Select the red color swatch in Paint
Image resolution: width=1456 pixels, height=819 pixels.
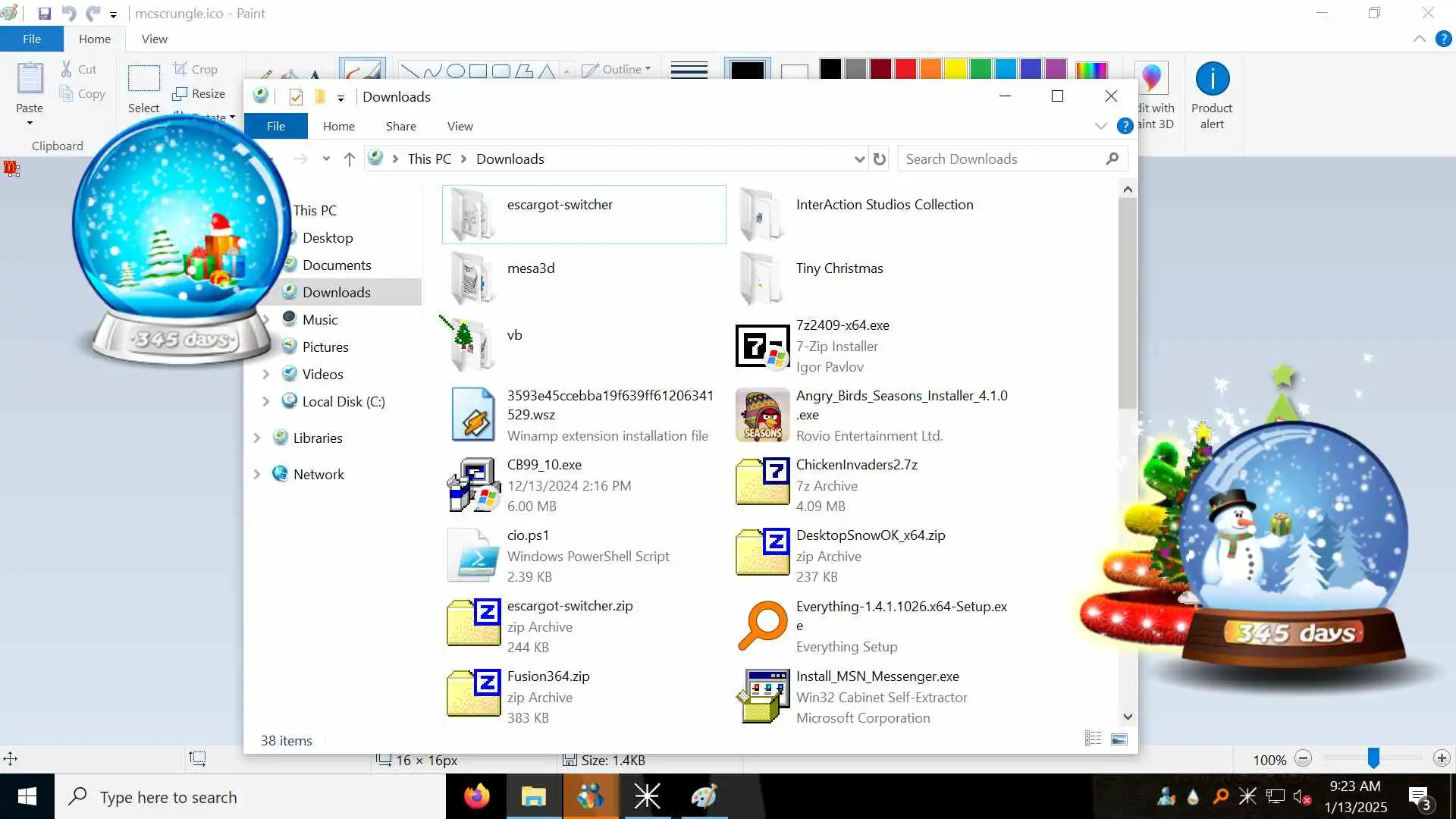point(905,70)
